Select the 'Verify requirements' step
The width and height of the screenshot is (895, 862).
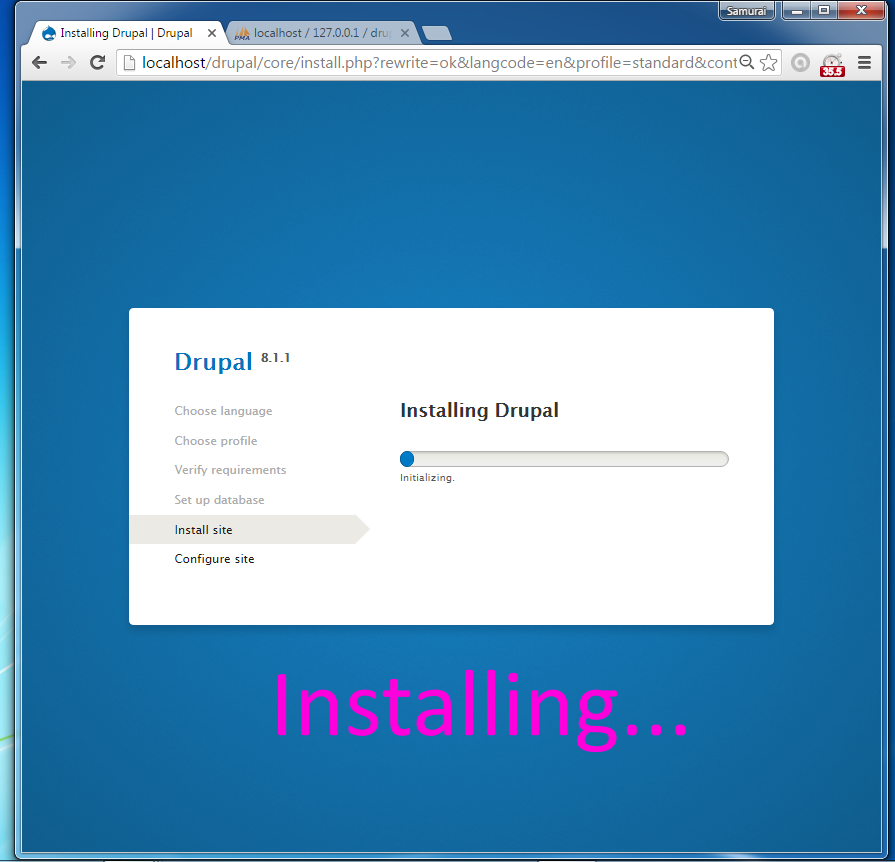coord(230,470)
